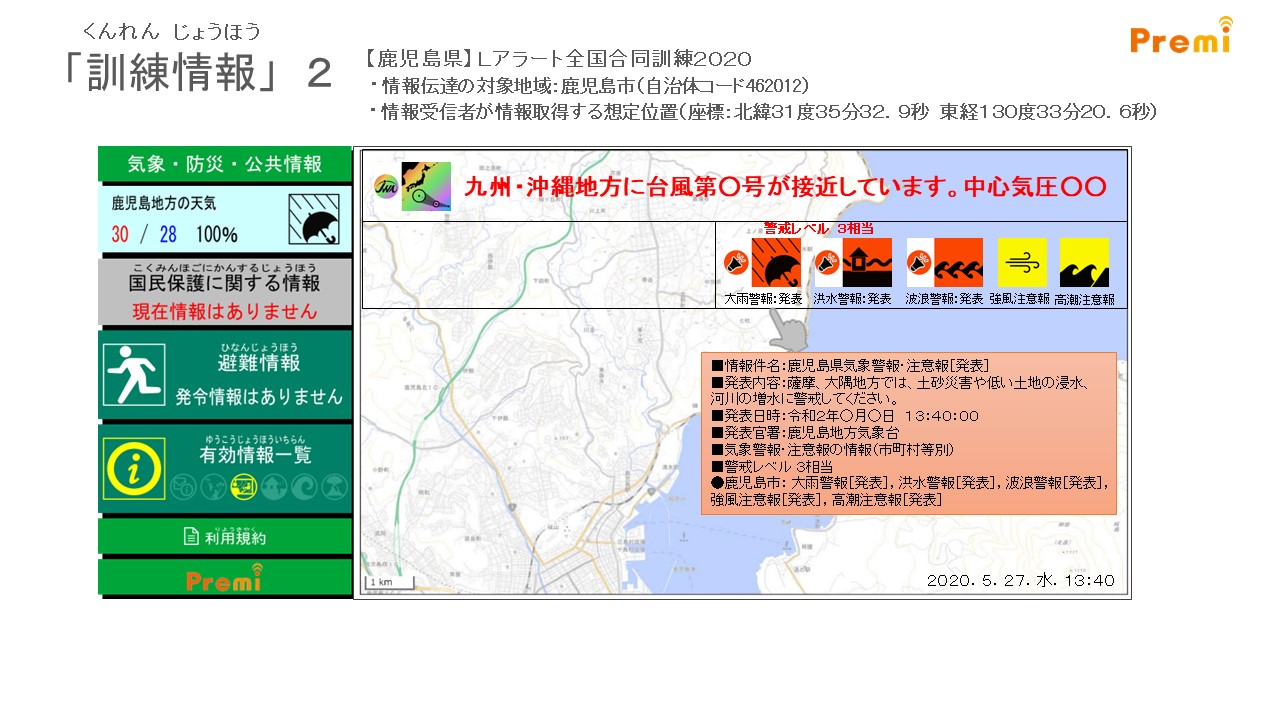This screenshot has height=720, width=1280.
Task: Open the yellow strong wind advisory icon
Action: [1022, 263]
